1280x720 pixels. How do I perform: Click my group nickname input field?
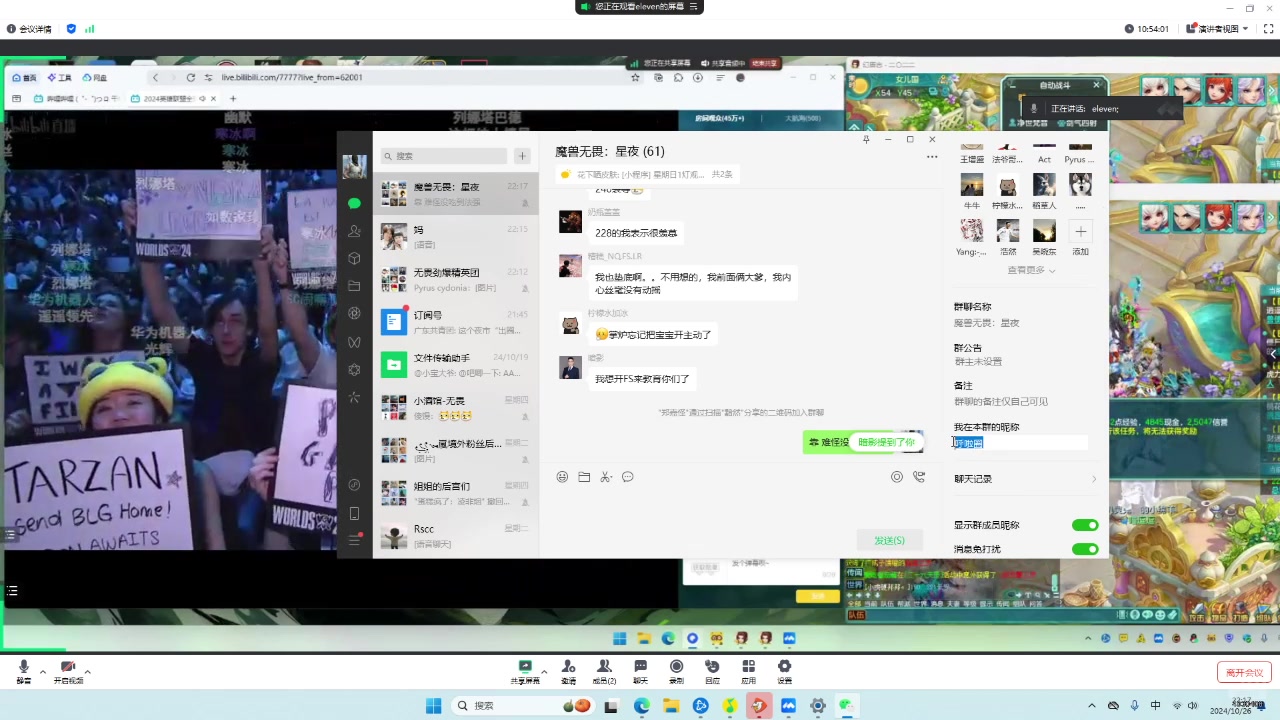tap(1020, 443)
